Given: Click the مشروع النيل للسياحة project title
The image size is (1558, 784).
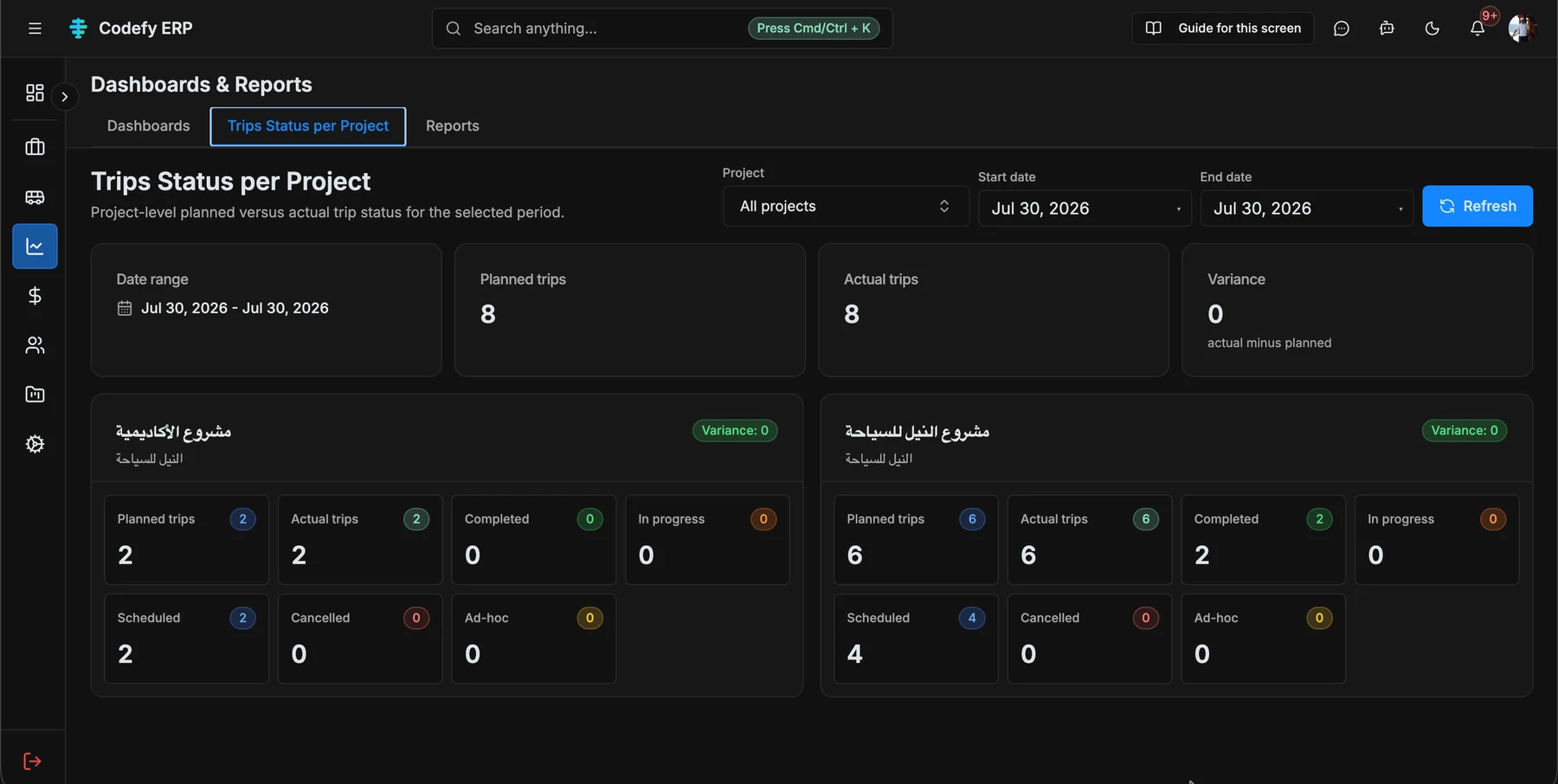Looking at the screenshot, I should [917, 431].
